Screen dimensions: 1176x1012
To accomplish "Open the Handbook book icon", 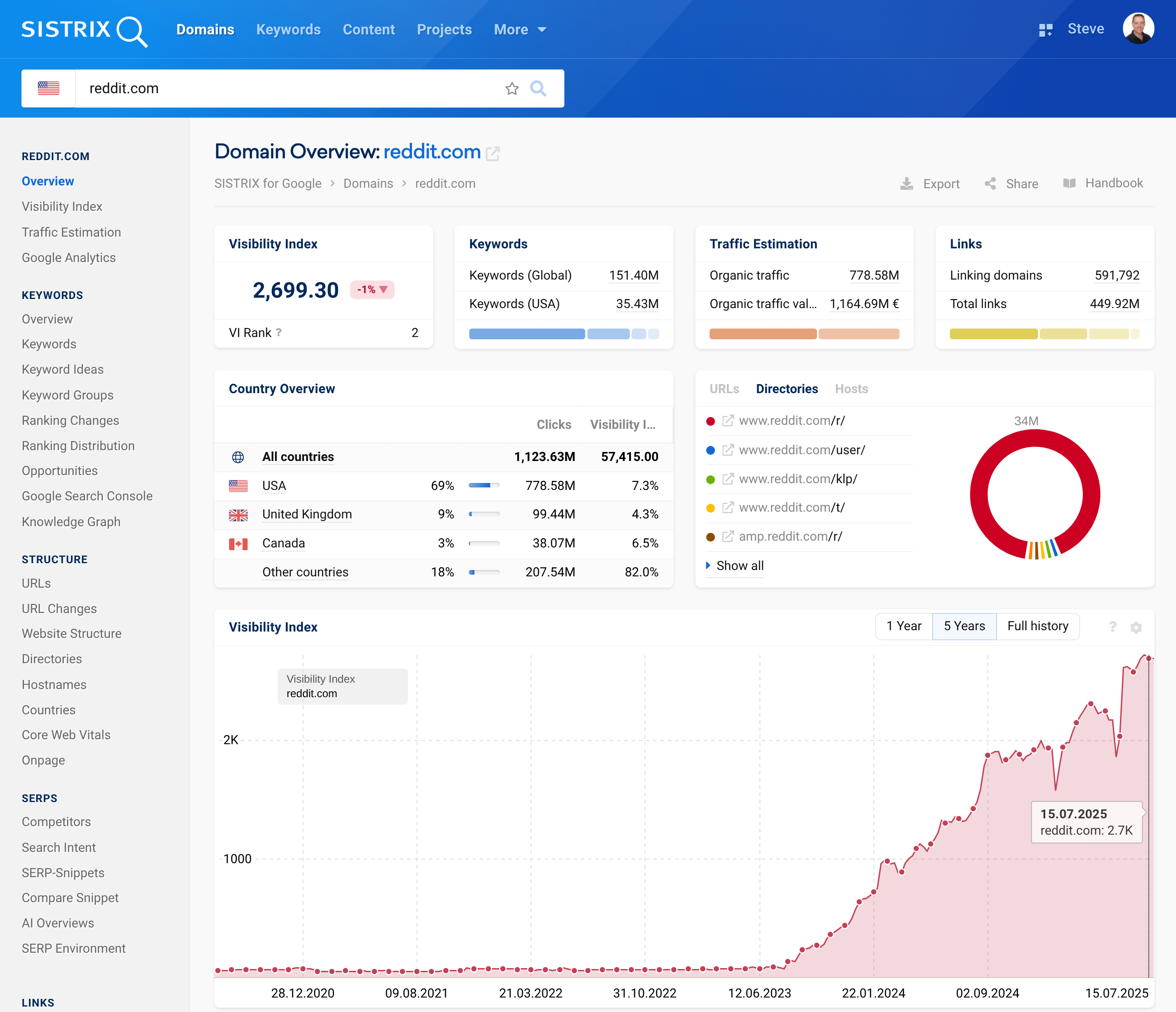I will click(x=1069, y=183).
